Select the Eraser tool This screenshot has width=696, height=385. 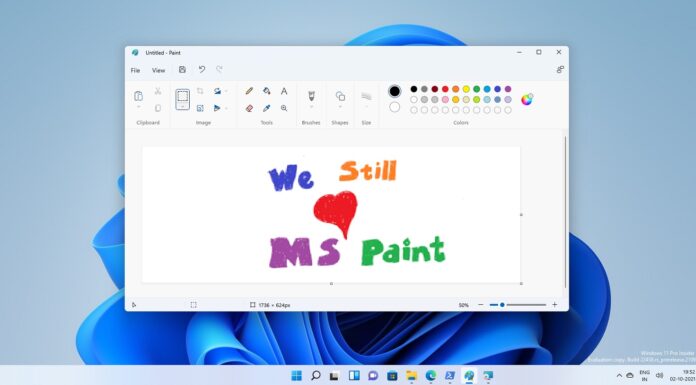(249, 108)
